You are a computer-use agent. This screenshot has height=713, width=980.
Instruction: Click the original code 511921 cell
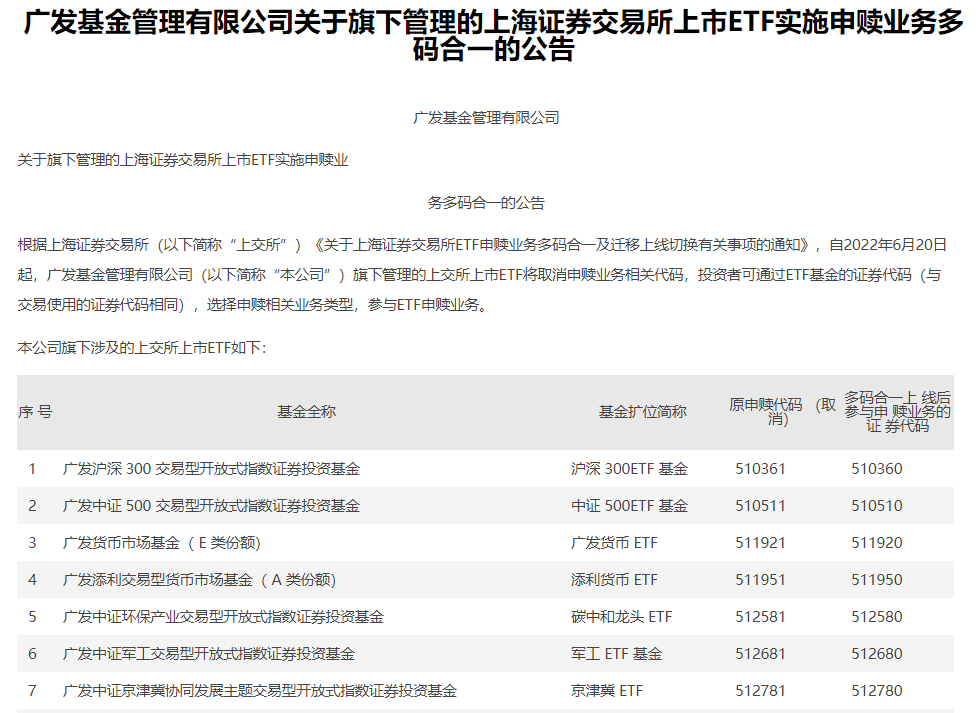760,543
